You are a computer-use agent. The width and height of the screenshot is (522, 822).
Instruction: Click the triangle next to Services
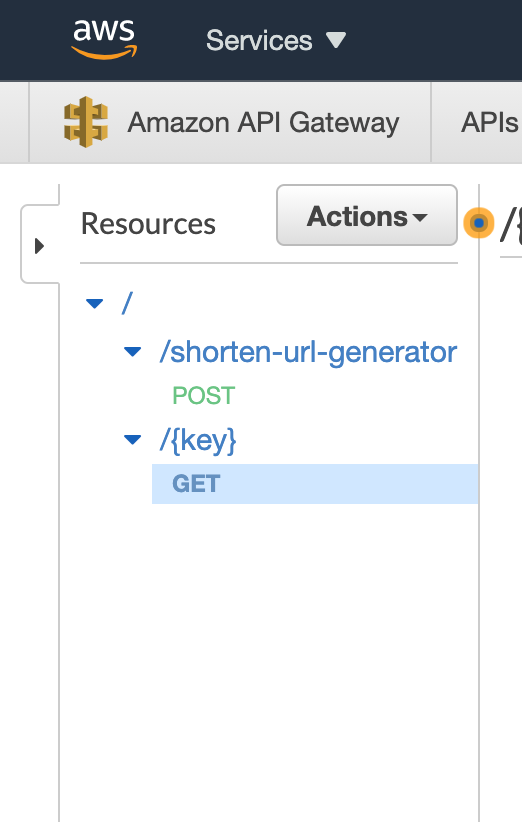click(335, 40)
